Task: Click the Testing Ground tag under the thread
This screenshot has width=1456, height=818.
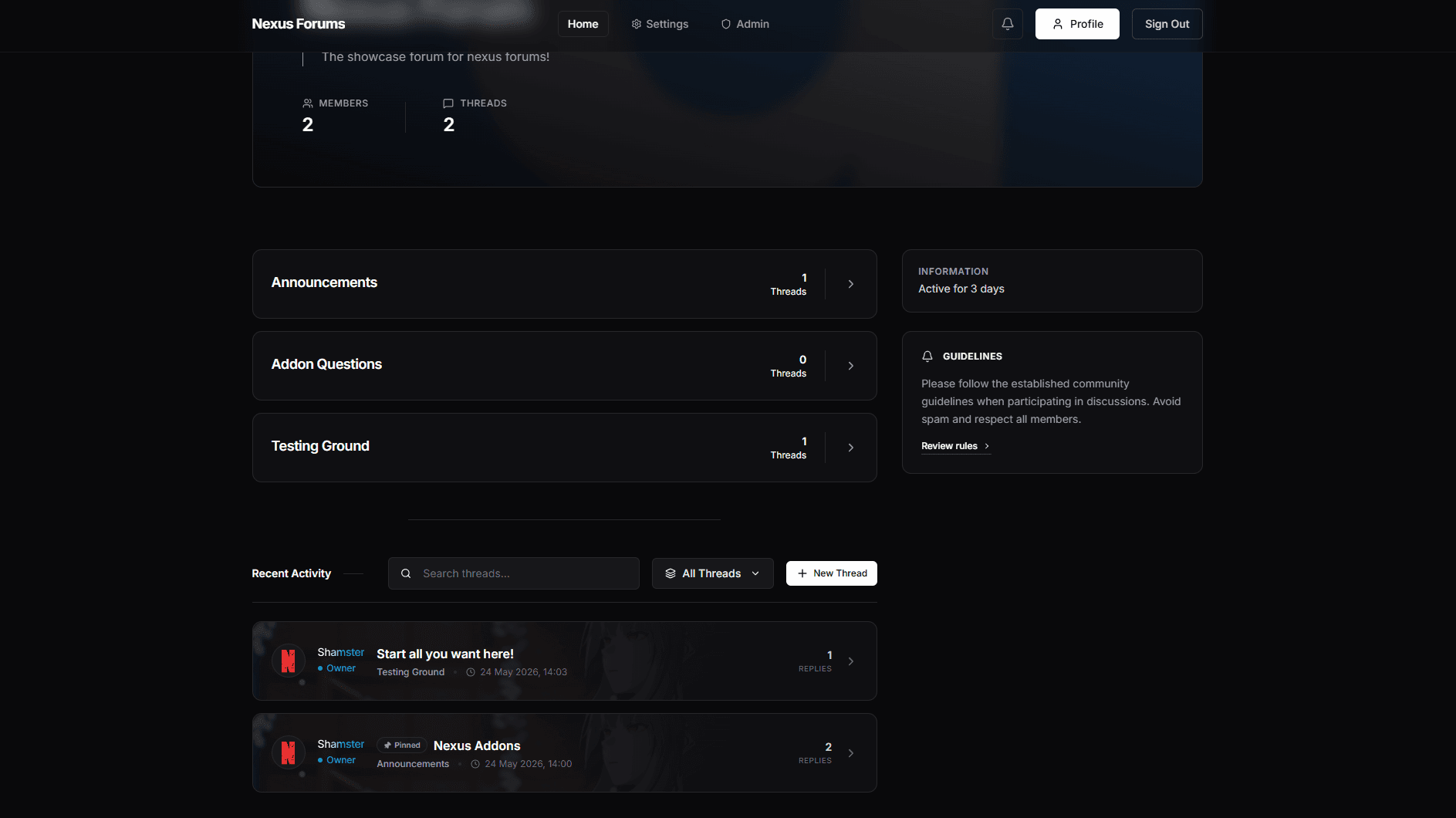Action: (410, 672)
